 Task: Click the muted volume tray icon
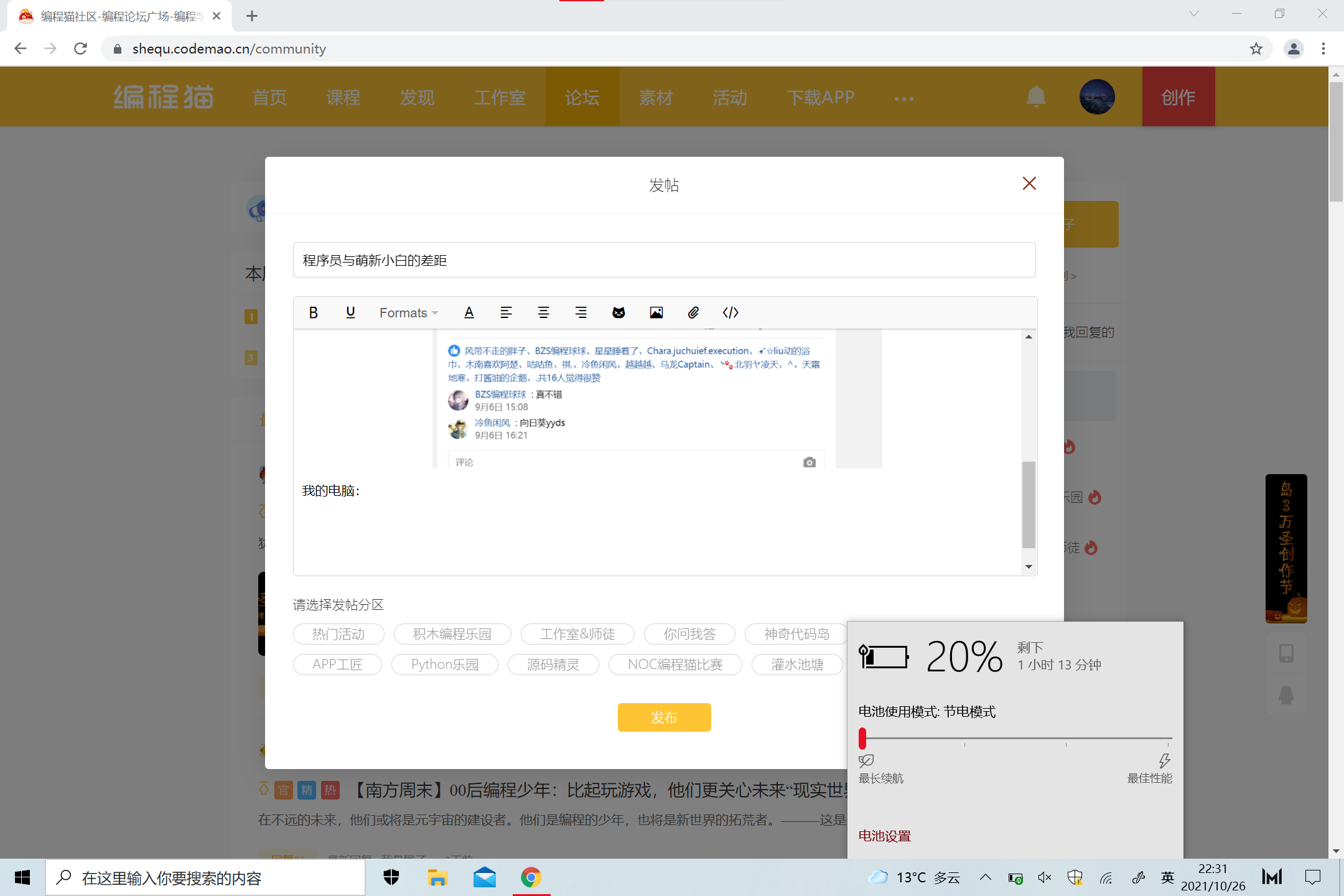tap(1045, 878)
